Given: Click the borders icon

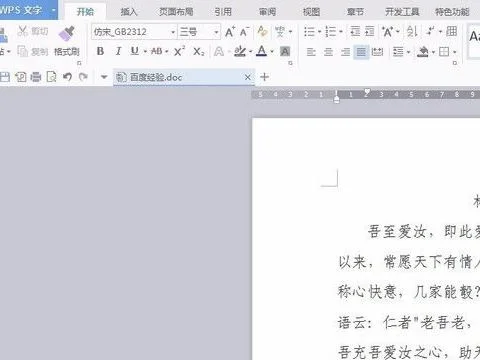Looking at the screenshot, I should tap(444, 52).
